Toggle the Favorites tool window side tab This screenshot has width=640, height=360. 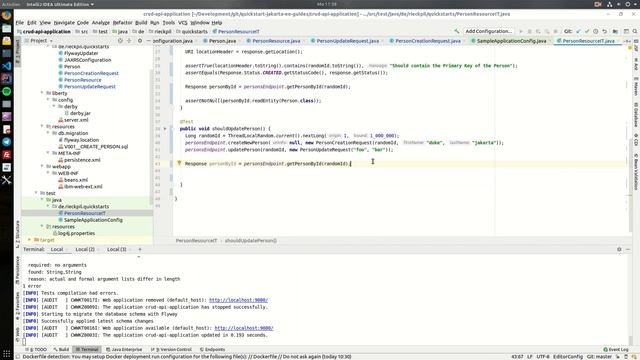(x=18, y=307)
